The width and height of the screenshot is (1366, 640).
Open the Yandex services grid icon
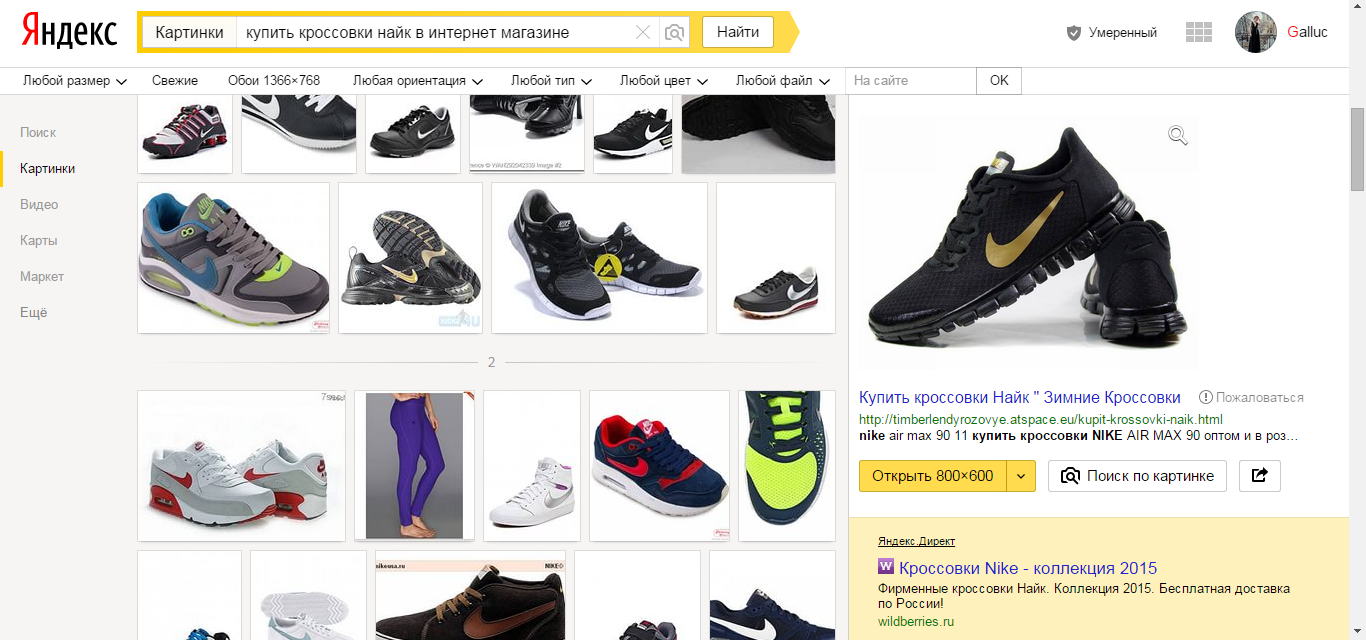pos(1198,32)
